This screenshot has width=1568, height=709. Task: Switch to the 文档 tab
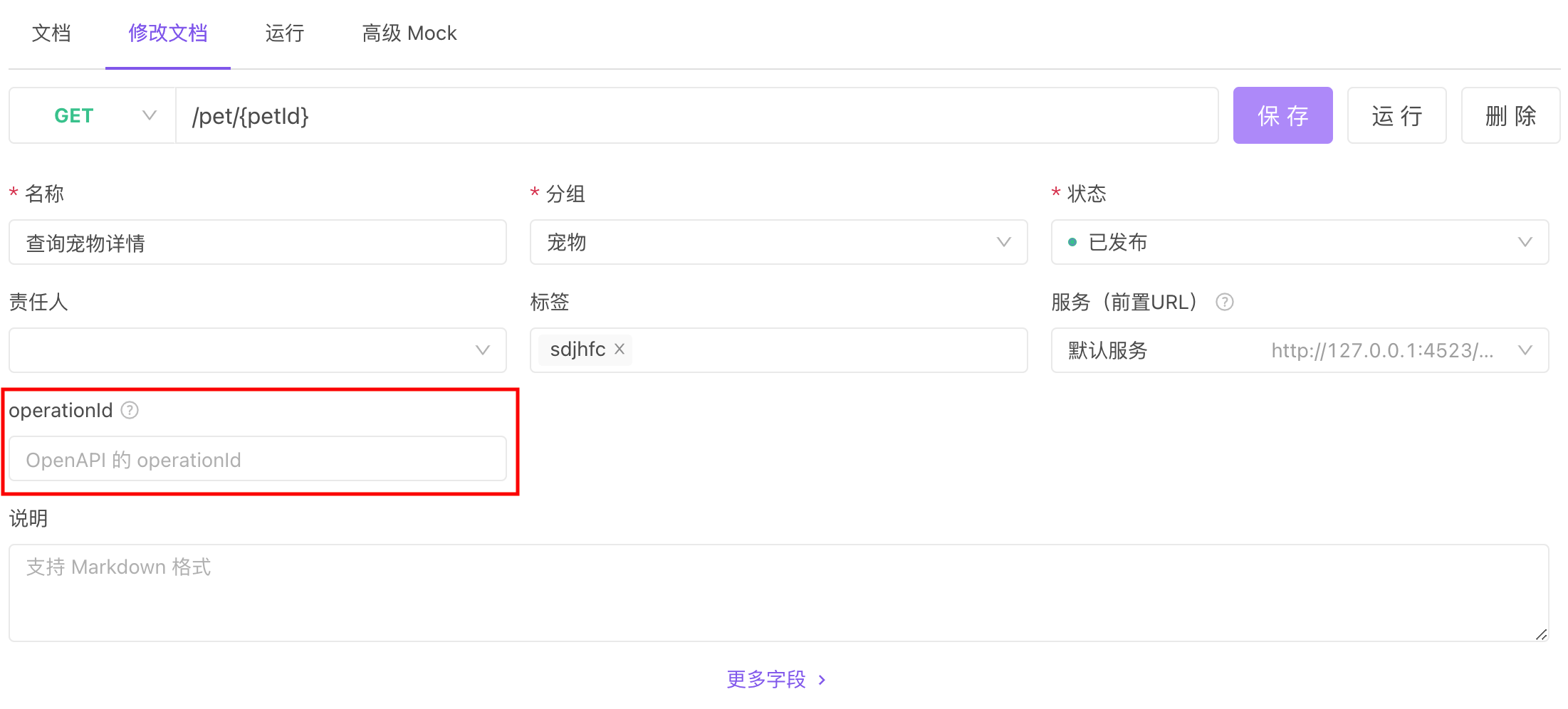click(x=51, y=33)
